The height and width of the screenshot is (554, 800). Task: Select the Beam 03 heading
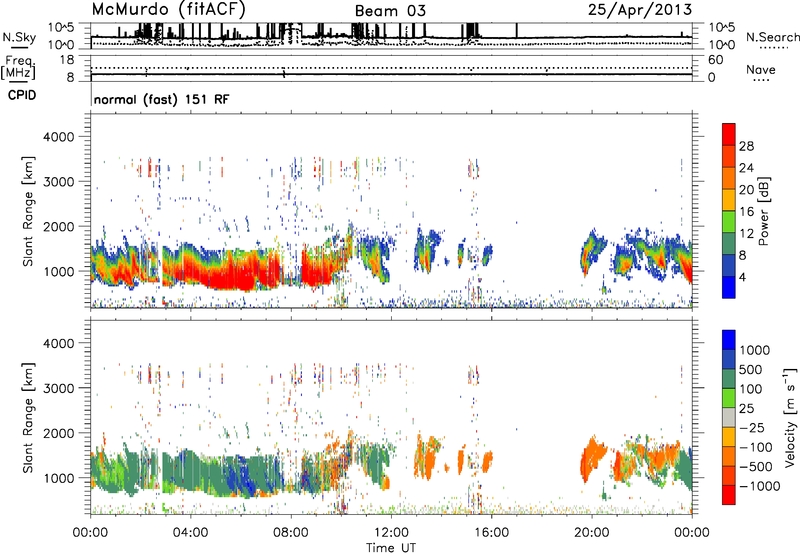[390, 11]
